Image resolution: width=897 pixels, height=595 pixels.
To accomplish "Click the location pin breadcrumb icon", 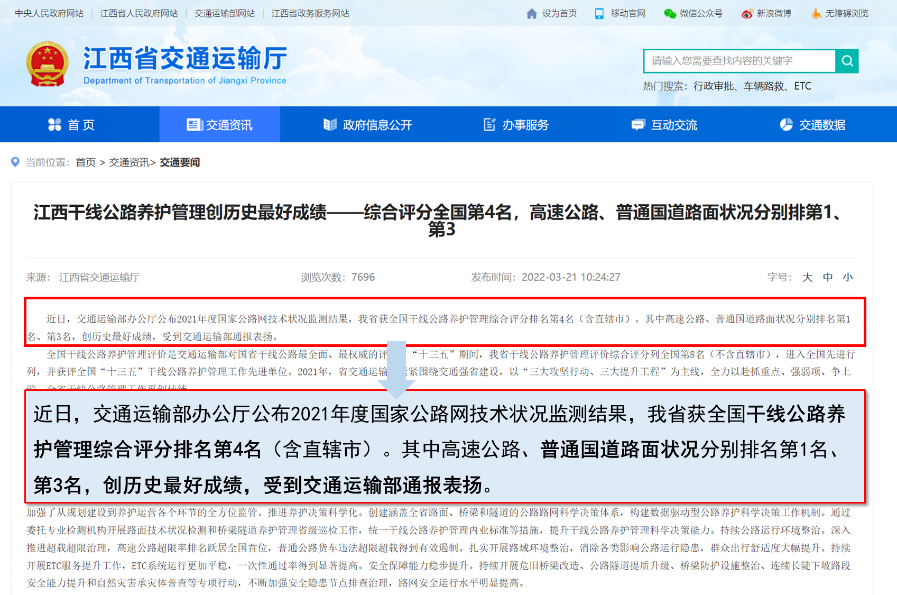I will [x=16, y=162].
